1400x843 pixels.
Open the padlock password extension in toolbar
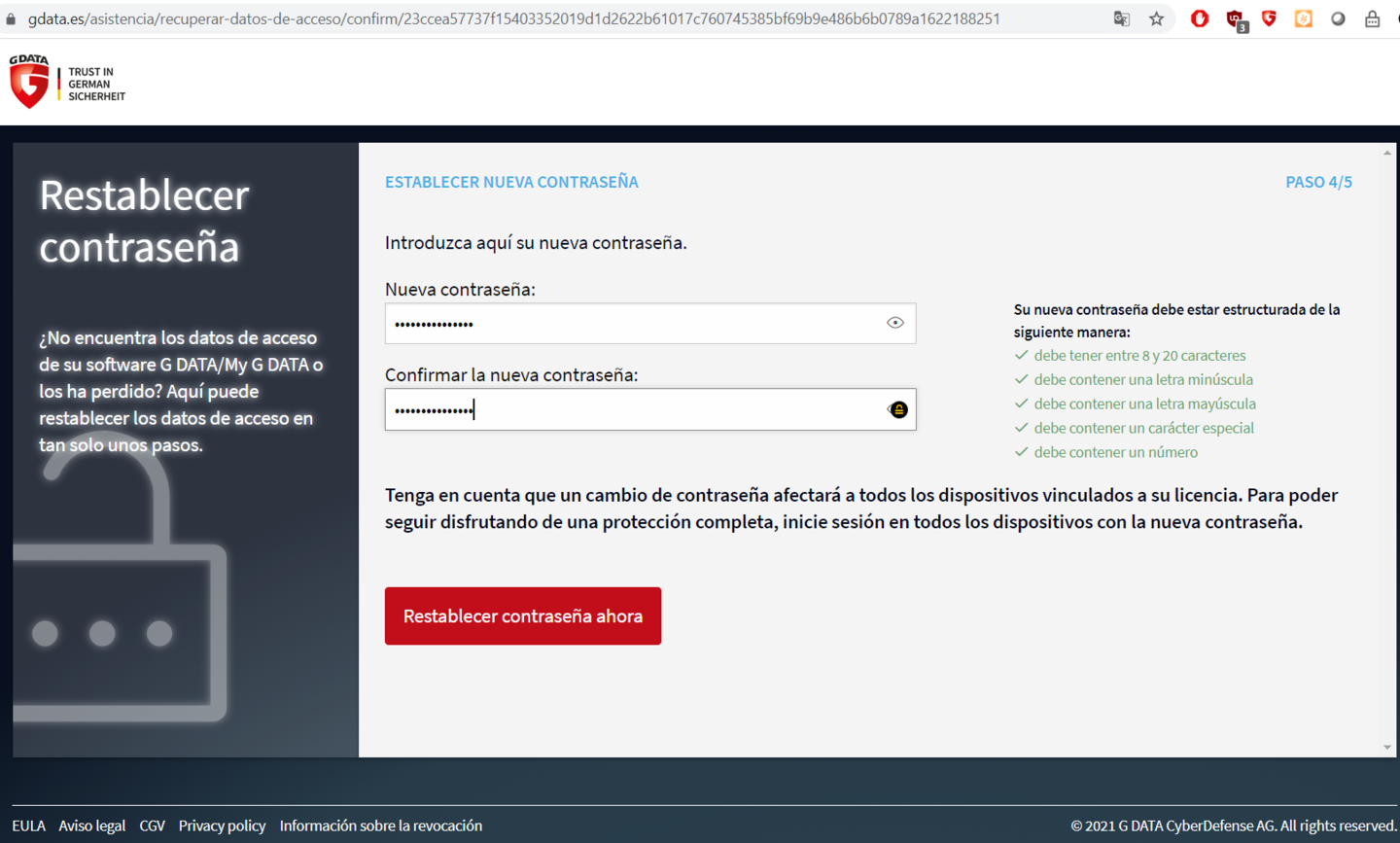point(1372,18)
